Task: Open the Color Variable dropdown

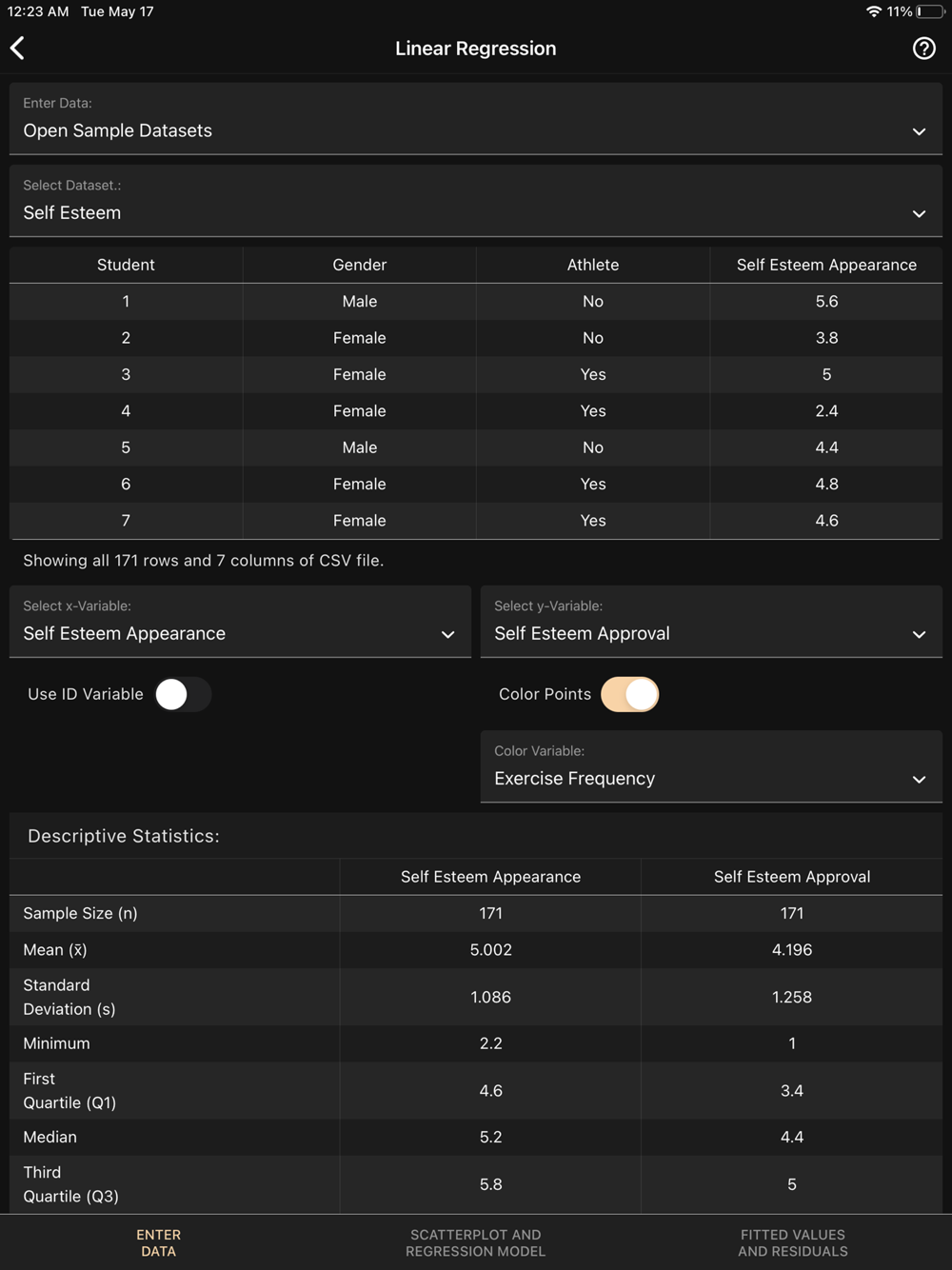Action: [x=711, y=767]
